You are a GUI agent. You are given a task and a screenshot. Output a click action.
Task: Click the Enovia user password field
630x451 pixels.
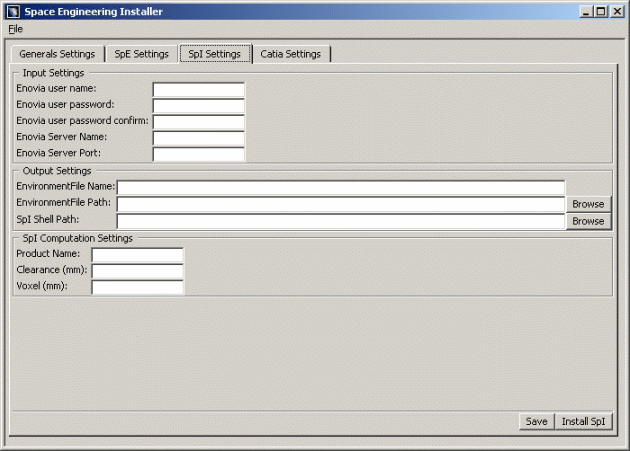(198, 105)
